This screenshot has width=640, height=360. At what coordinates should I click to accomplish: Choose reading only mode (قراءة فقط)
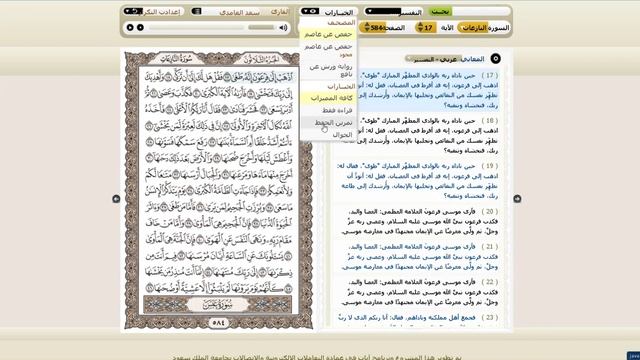point(329,111)
